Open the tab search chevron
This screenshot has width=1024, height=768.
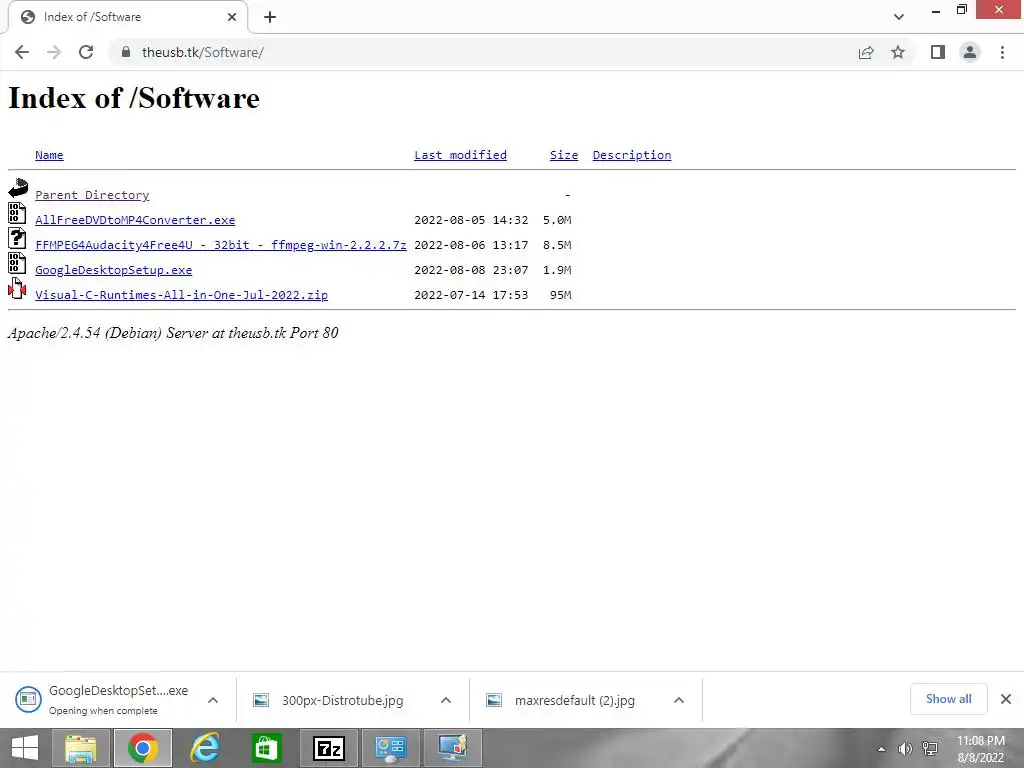pos(899,17)
